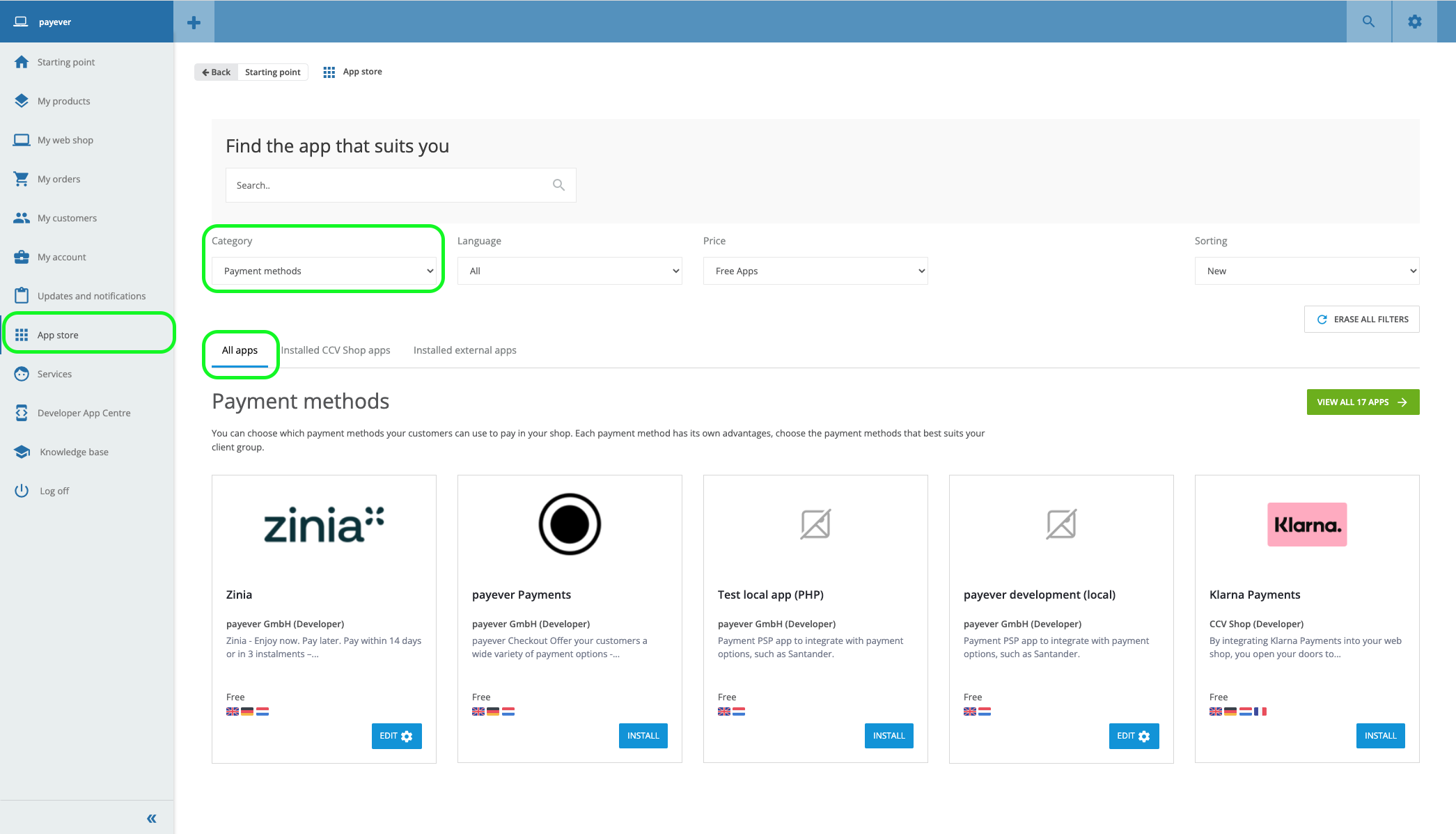Switch to Installed CCV Shop apps tab
This screenshot has height=834, width=1456.
click(x=336, y=350)
